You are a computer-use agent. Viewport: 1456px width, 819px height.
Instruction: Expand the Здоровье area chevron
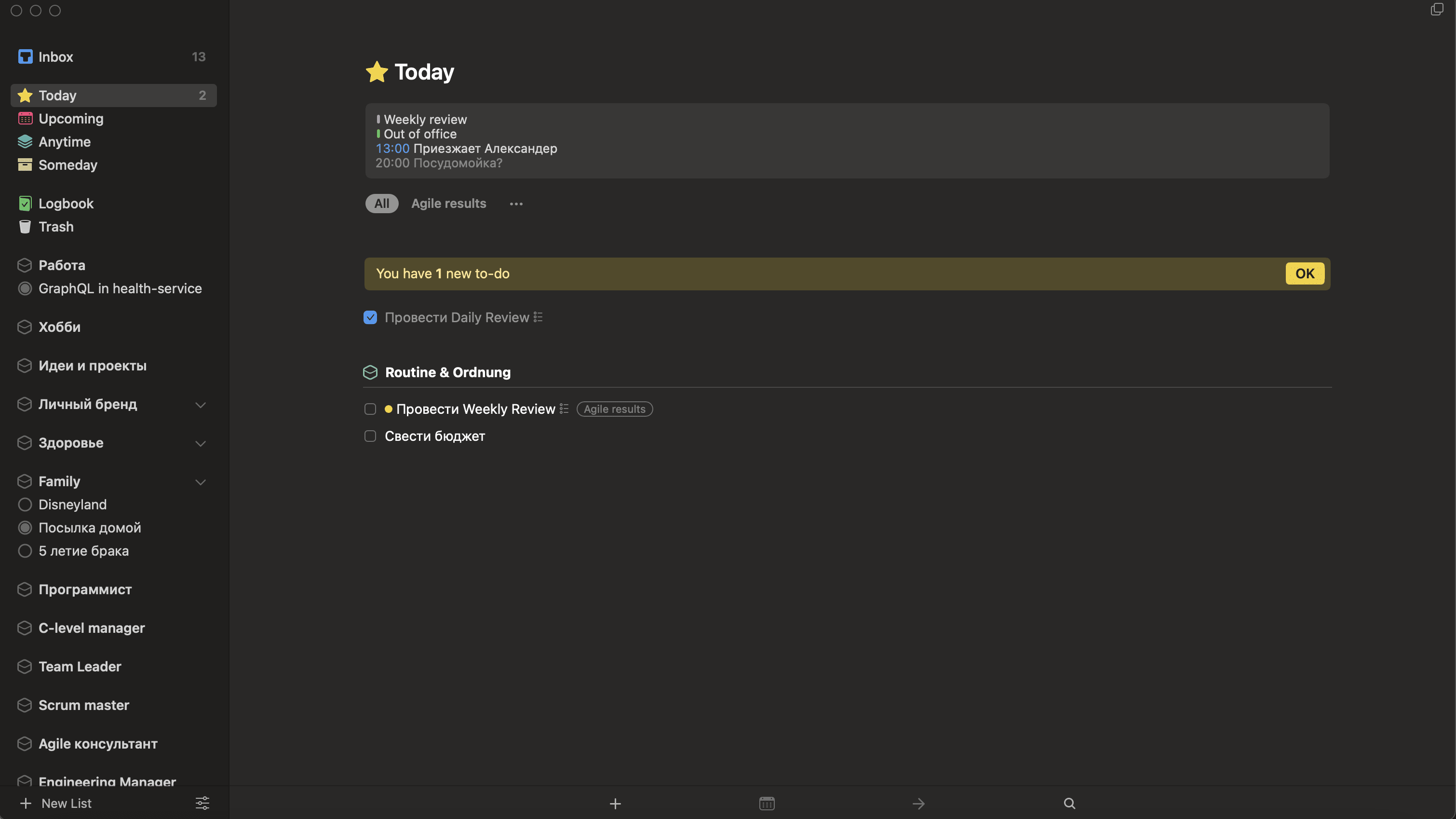pos(200,443)
